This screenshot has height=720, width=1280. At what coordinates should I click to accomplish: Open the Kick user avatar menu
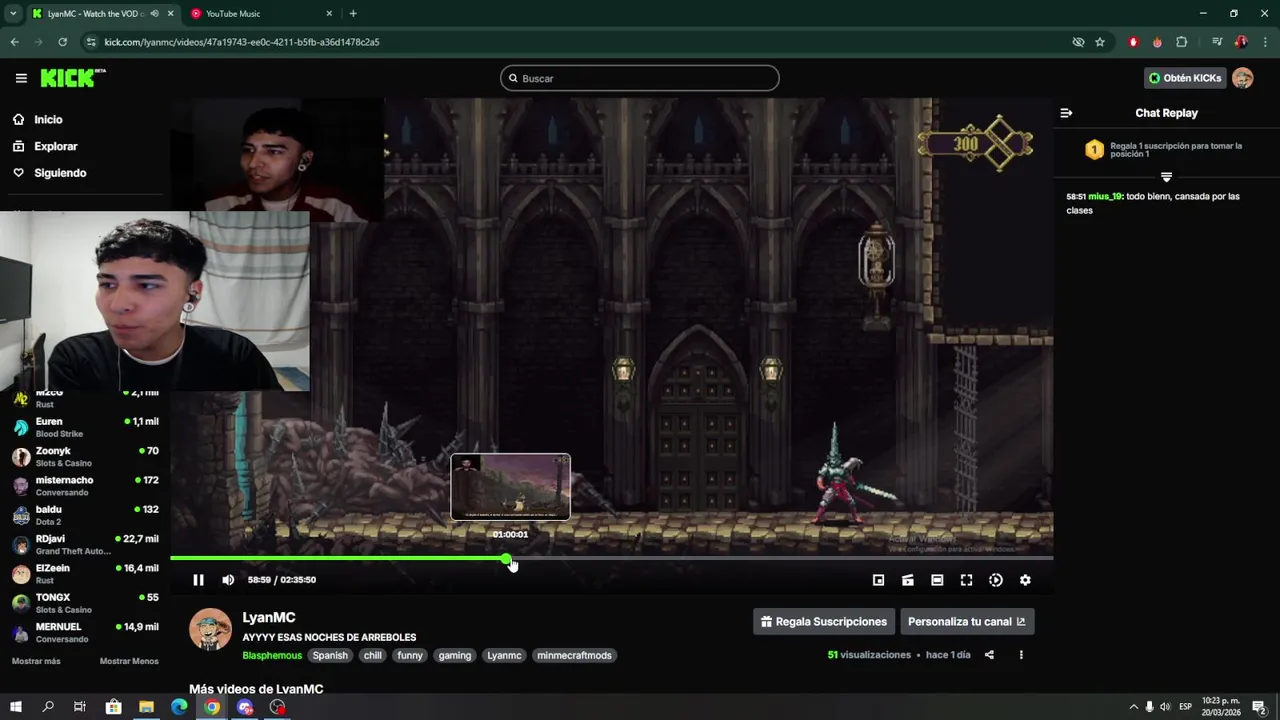point(1243,78)
